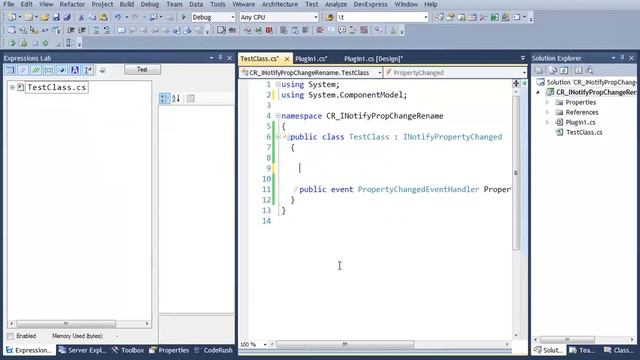Switch to Class View tab at bottom right

coord(619,350)
